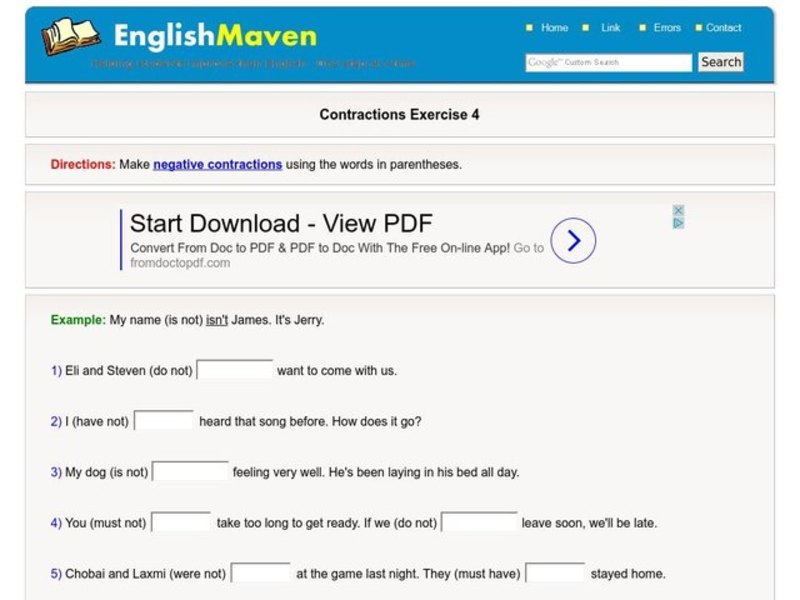Click the yellow square bullet beside Contact

(x=700, y=28)
